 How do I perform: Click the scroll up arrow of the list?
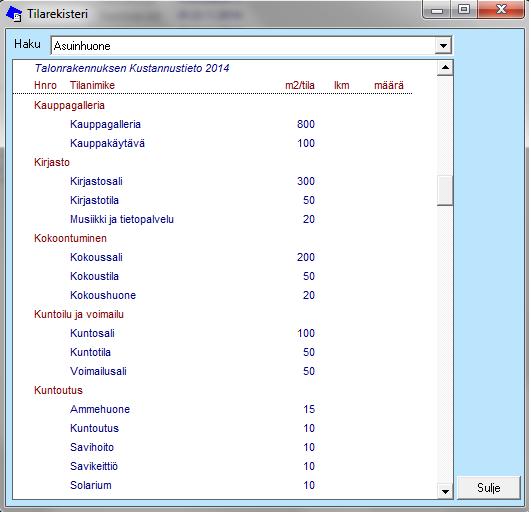pyautogui.click(x=445, y=68)
